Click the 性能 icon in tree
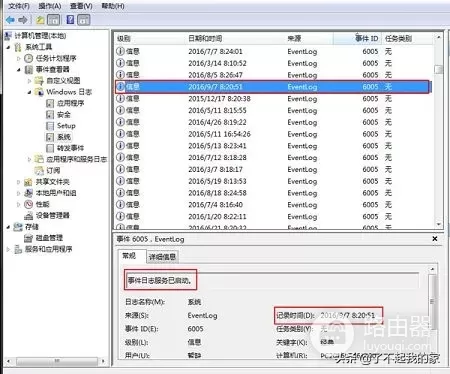This screenshot has width=450, height=374. (28, 204)
